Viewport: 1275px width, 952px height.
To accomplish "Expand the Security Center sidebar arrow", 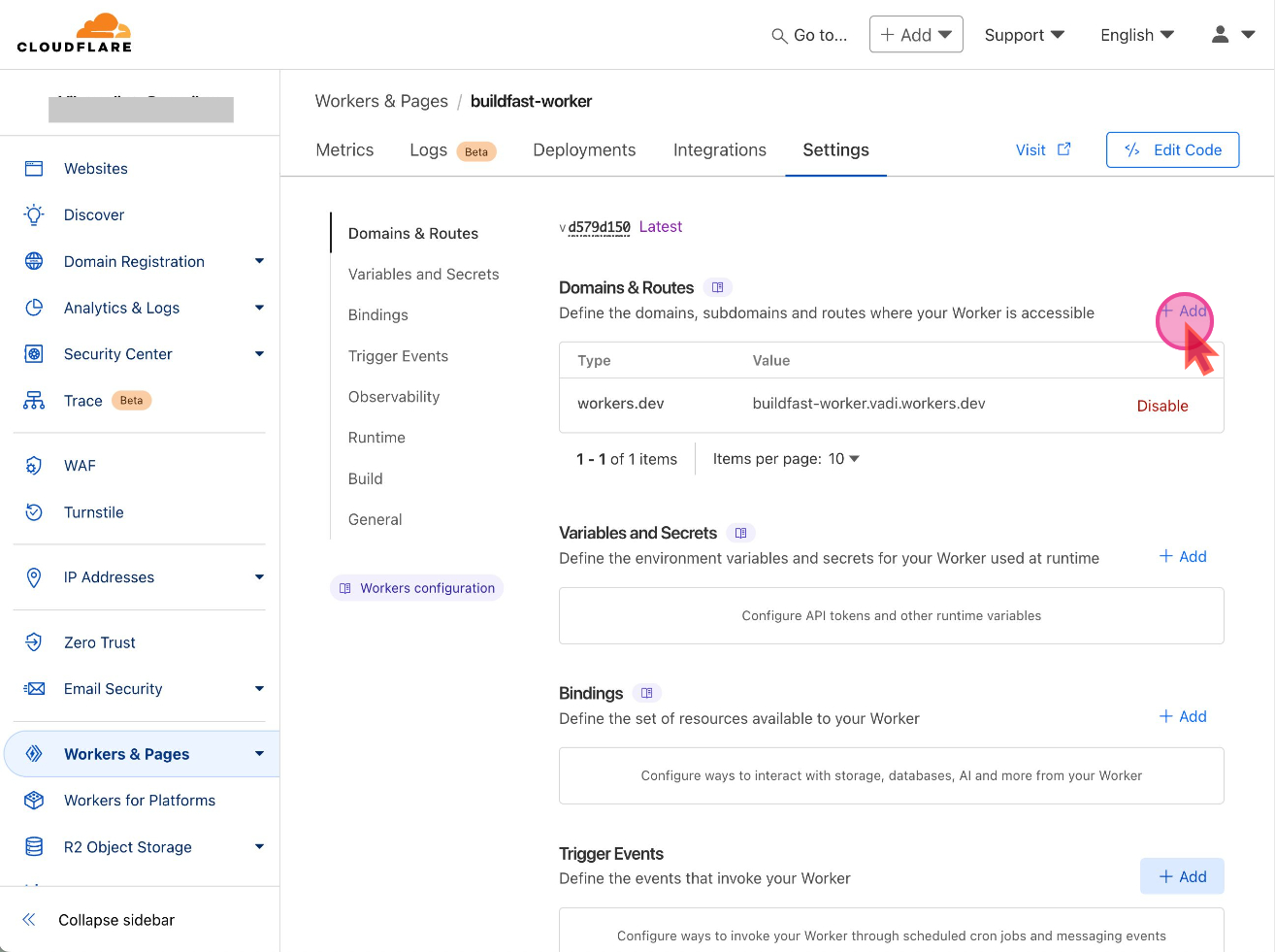I will point(259,354).
